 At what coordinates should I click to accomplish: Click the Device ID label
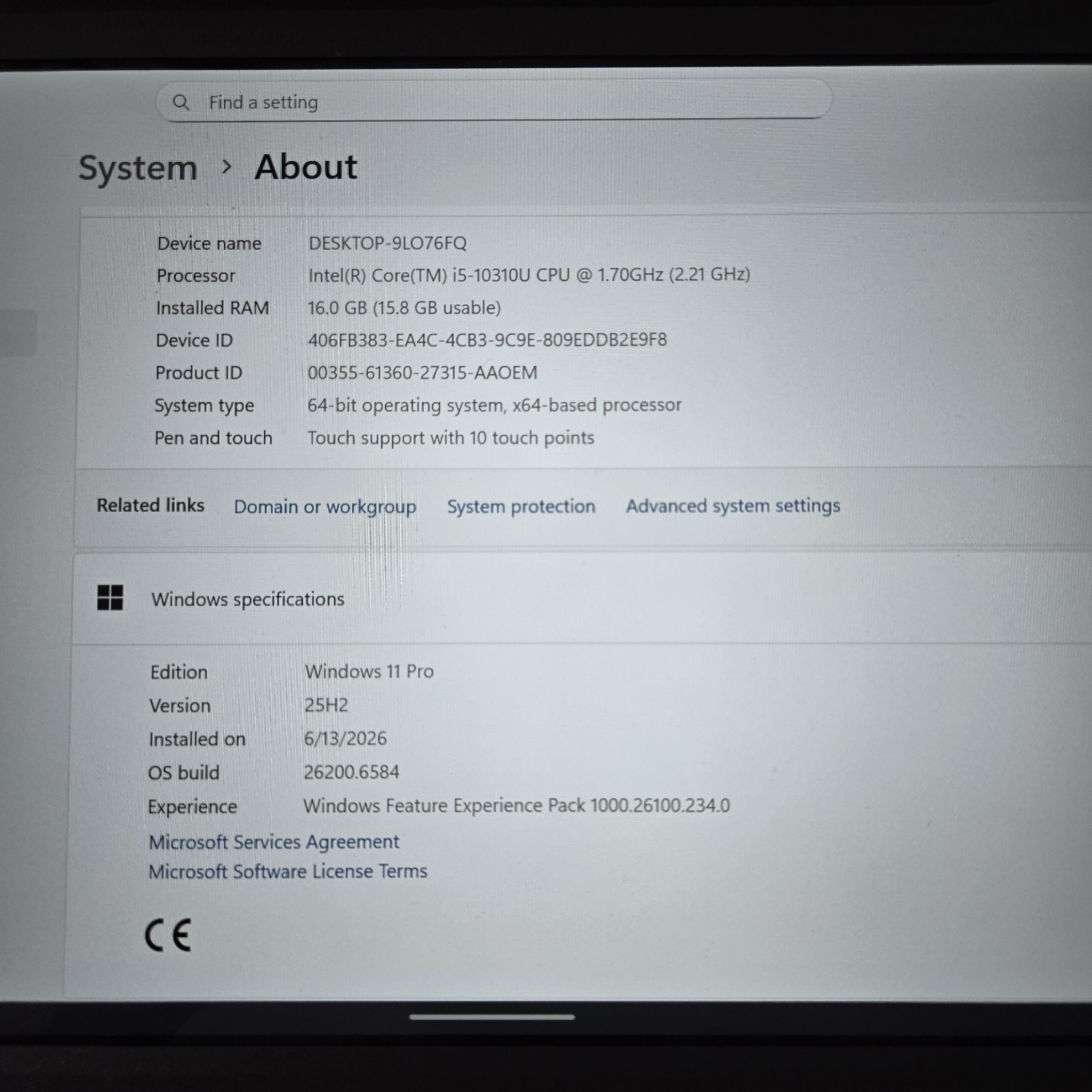tap(194, 341)
